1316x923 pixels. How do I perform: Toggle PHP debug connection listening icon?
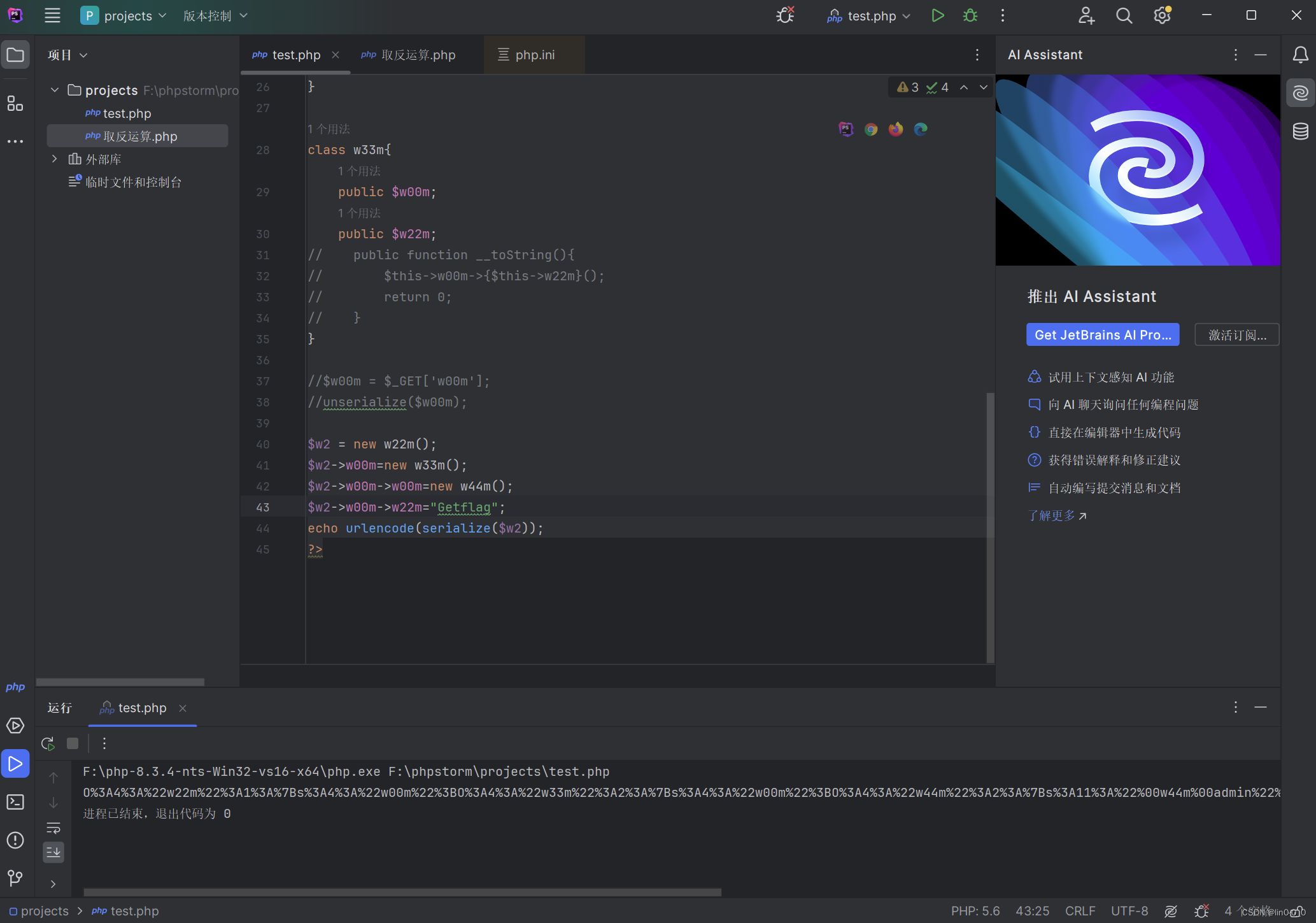point(785,15)
